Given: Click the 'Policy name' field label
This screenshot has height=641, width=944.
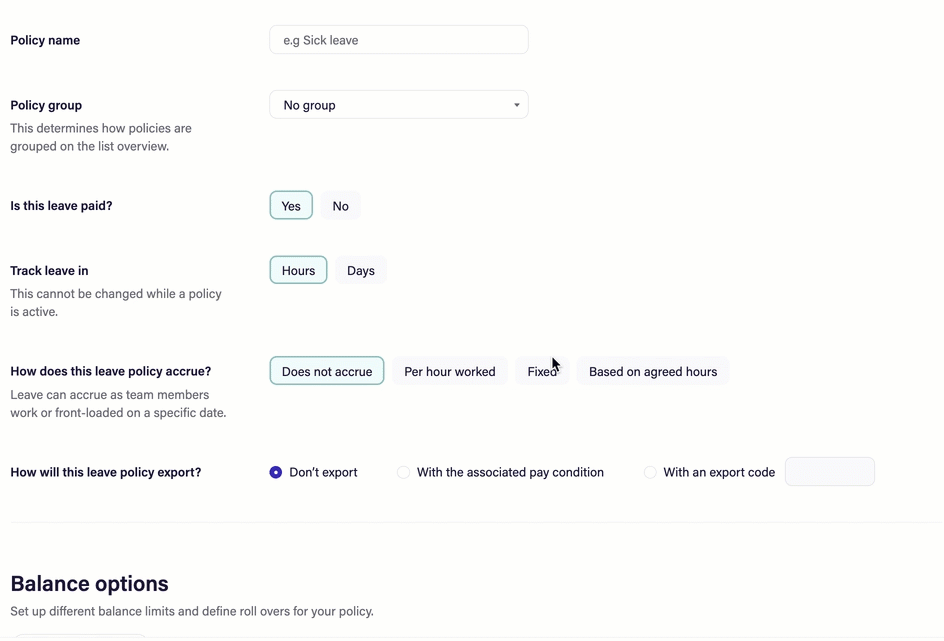Looking at the screenshot, I should point(45,40).
